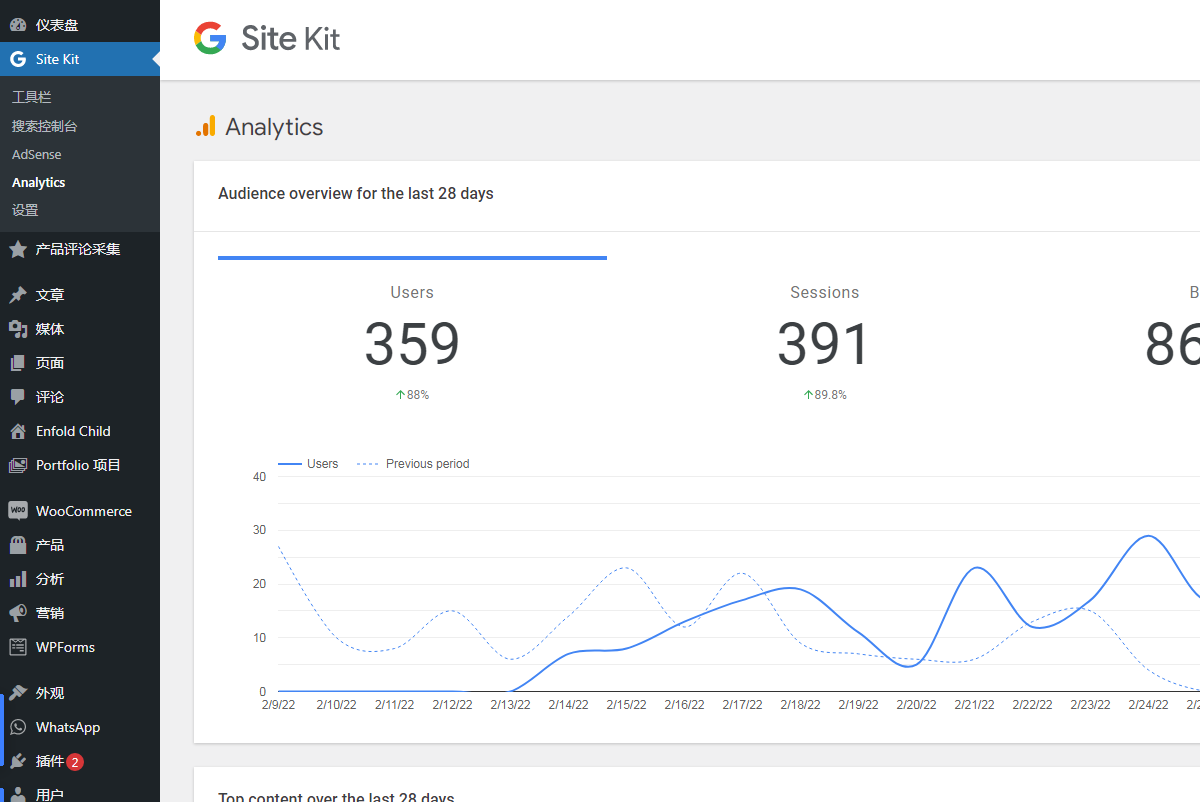Screen dimensions: 1200x802
Task: Click the WooCommerce logo icon
Action: tap(18, 511)
